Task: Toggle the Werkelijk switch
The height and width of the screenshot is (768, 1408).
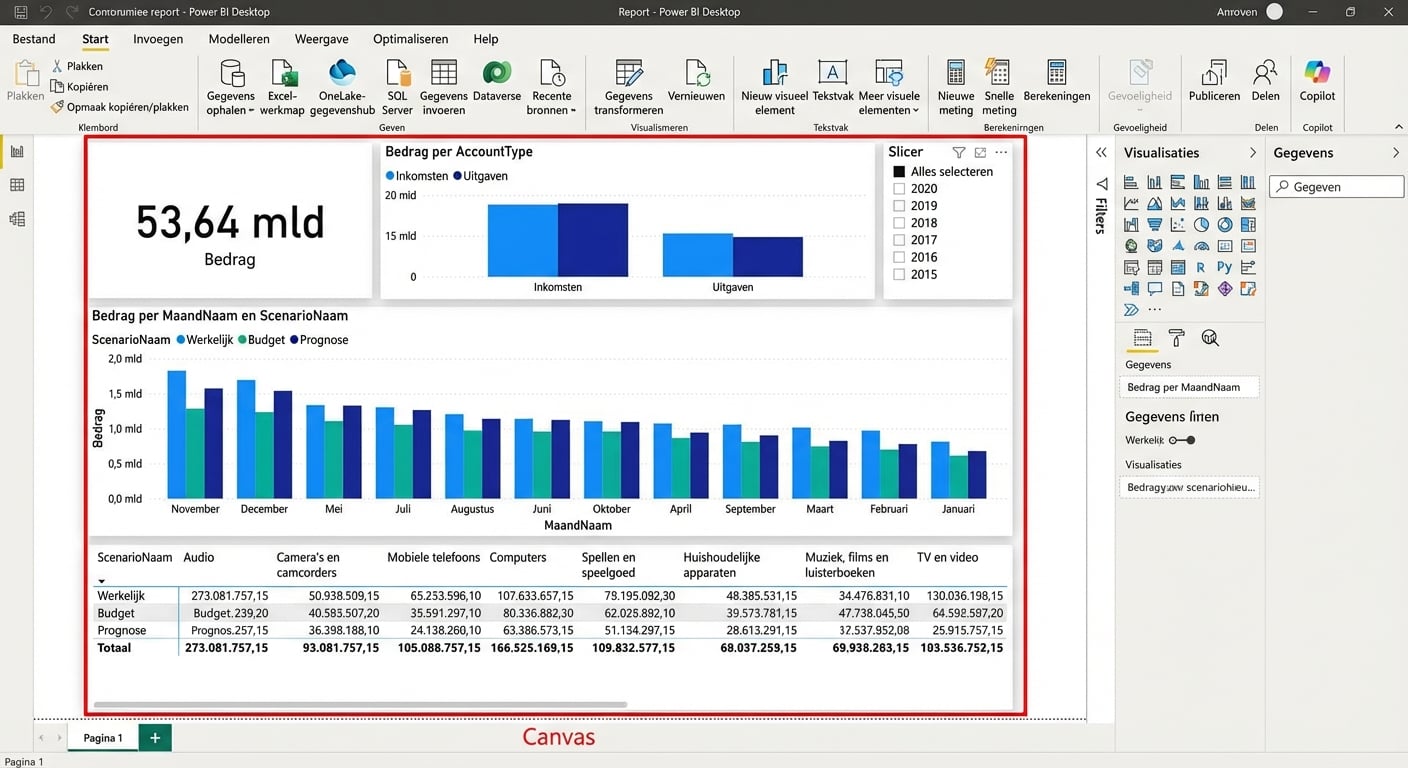Action: (x=1182, y=440)
